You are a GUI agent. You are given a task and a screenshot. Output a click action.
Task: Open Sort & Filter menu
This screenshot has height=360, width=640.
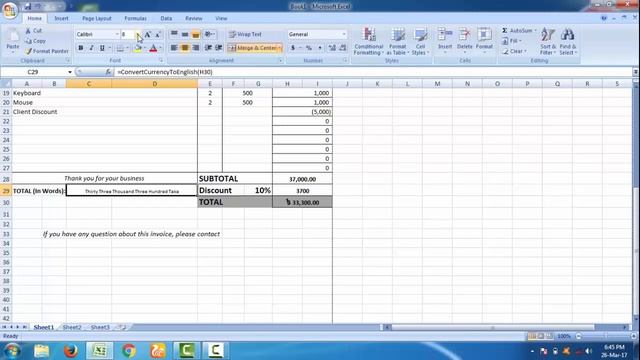pyautogui.click(x=548, y=41)
